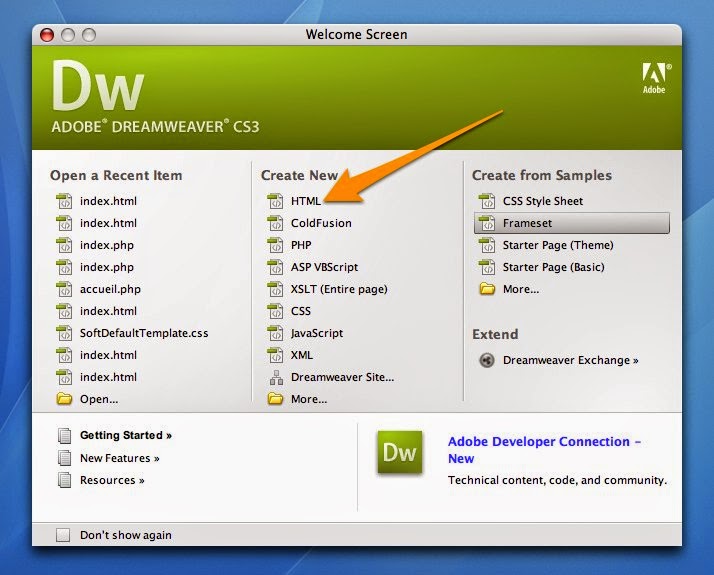The width and height of the screenshot is (714, 575).
Task: Click the page icon beside ColdFusion
Action: coord(275,223)
